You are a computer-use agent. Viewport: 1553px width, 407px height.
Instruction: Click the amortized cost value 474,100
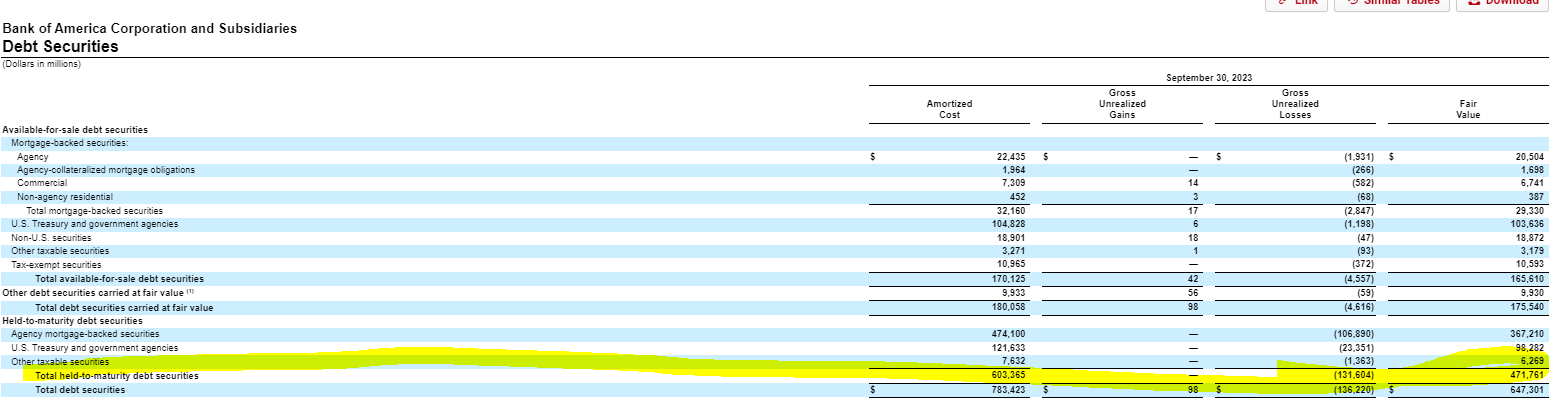click(x=1009, y=334)
